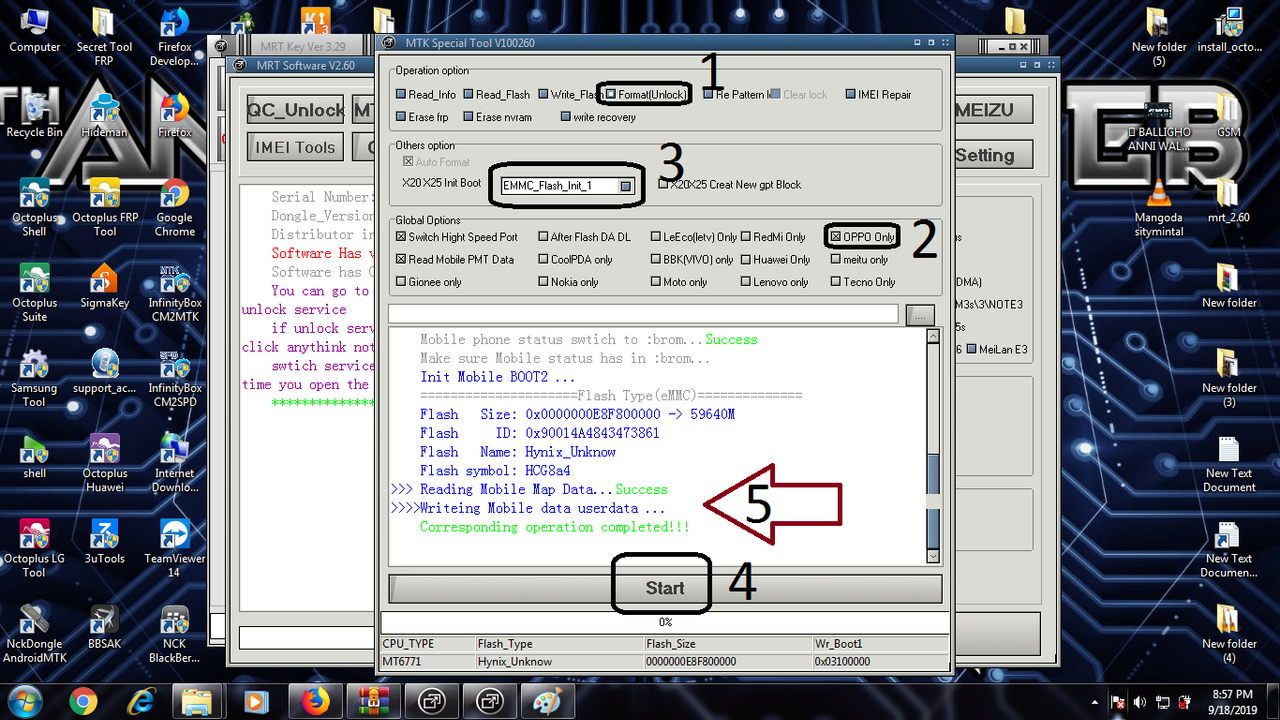Screen dimensions: 1280x720
Task: Open the InfinityBox CM2MTK icon
Action: tap(175, 293)
